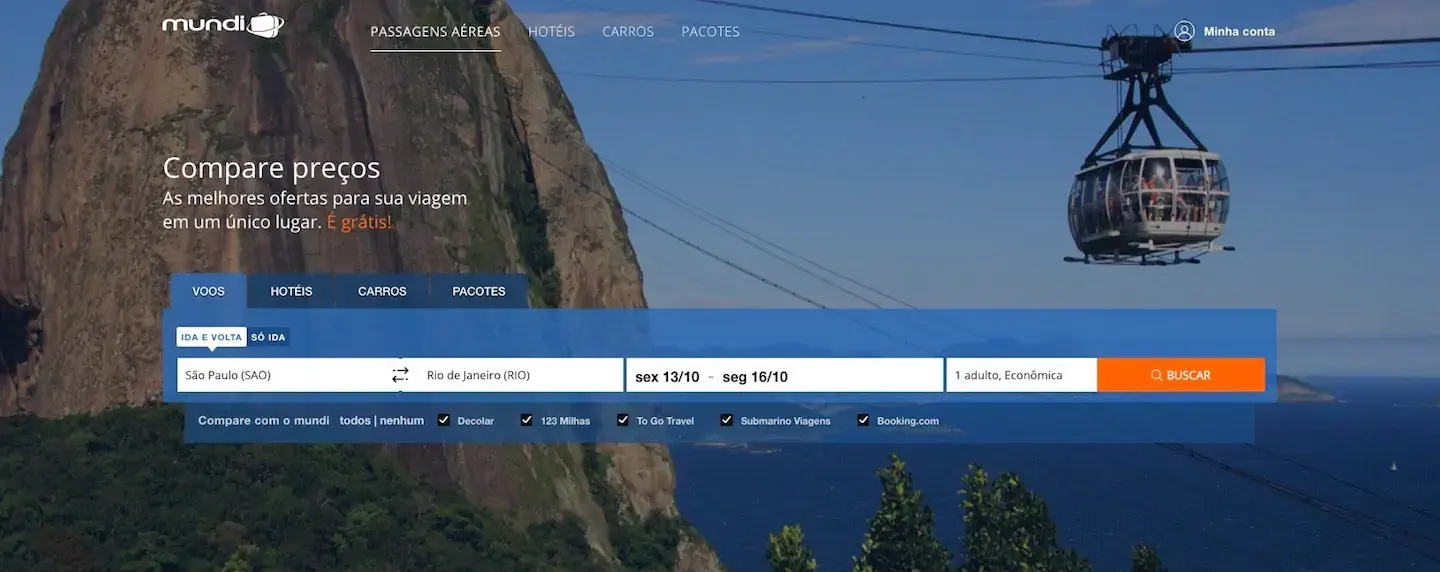Select nenhum comparison sites
The height and width of the screenshot is (572, 1440).
coord(402,420)
